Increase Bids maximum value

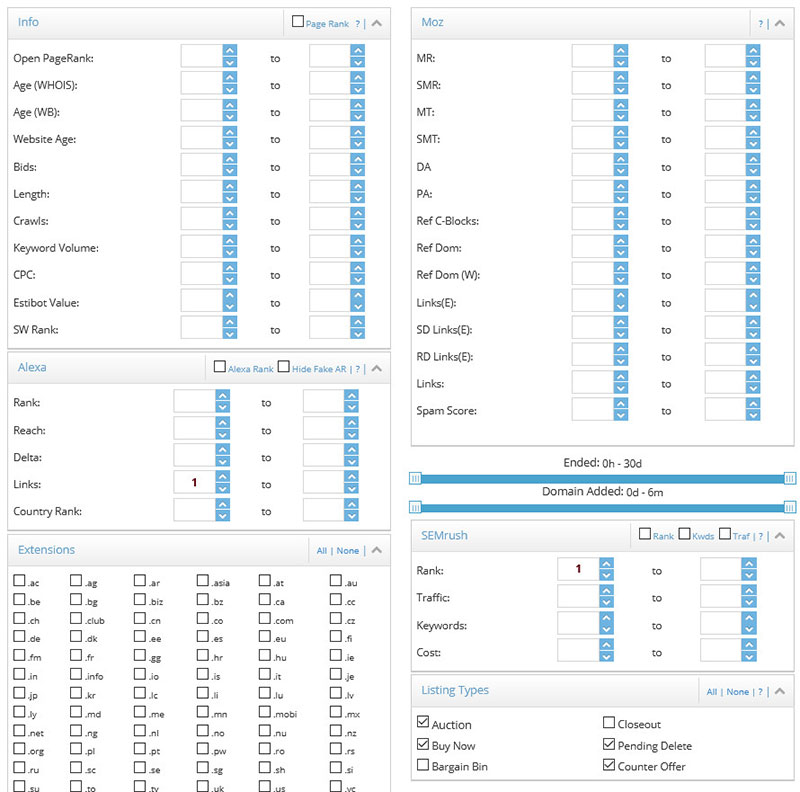pos(358,159)
